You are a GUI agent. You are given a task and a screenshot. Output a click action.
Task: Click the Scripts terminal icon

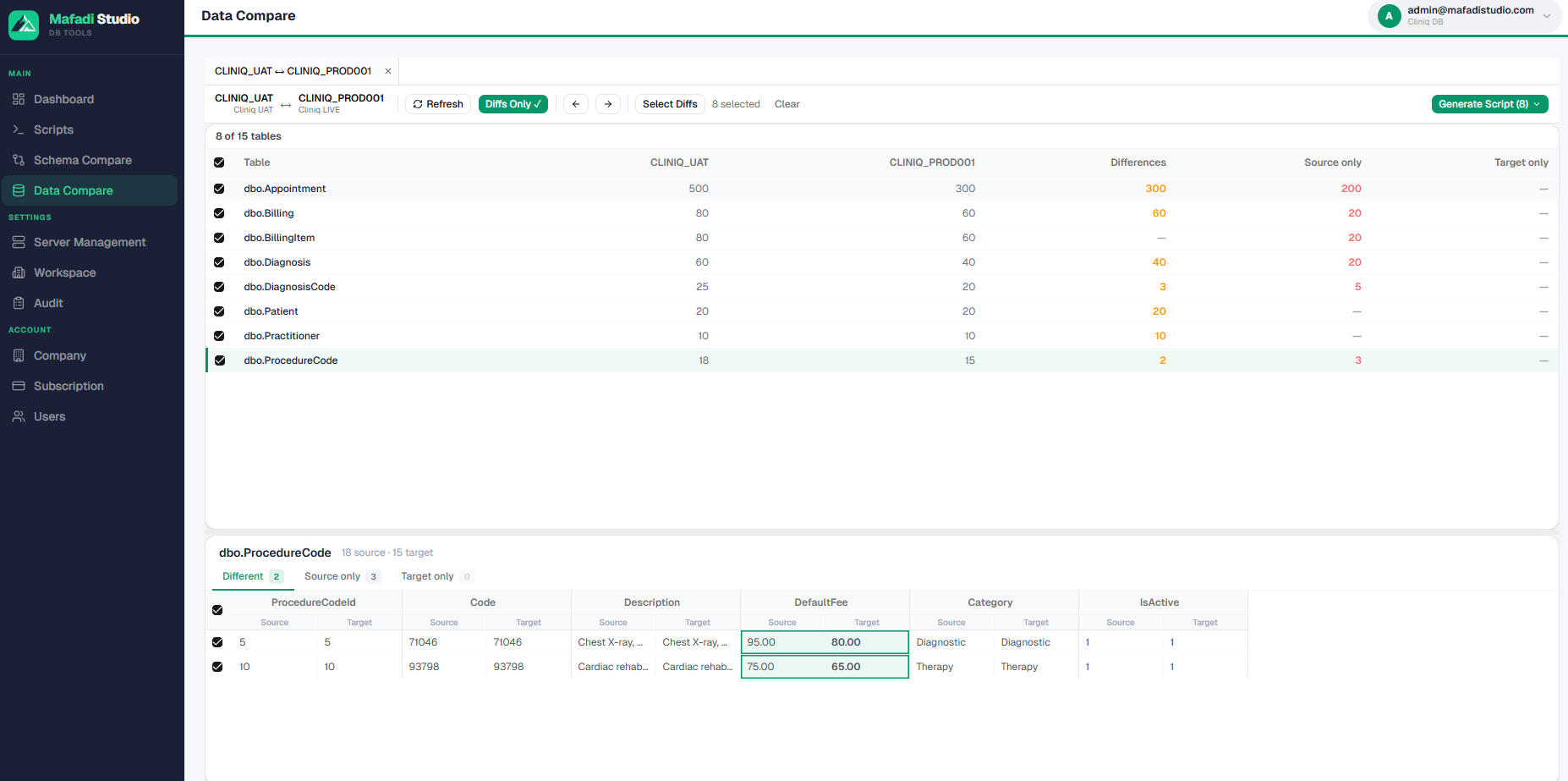[x=19, y=129]
